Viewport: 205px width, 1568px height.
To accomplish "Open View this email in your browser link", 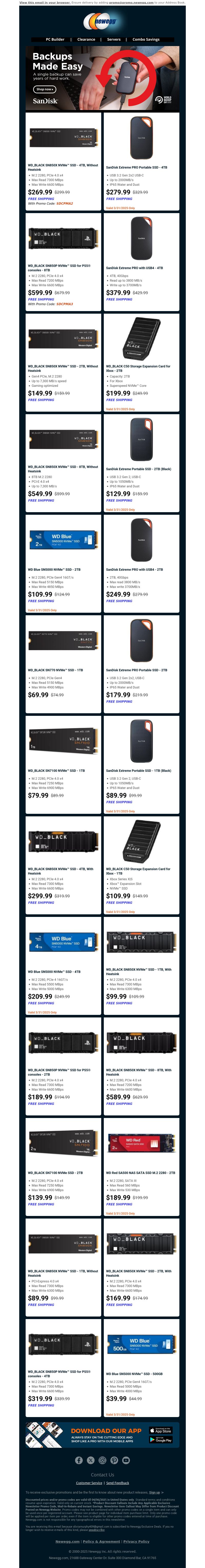I will (45, 3).
